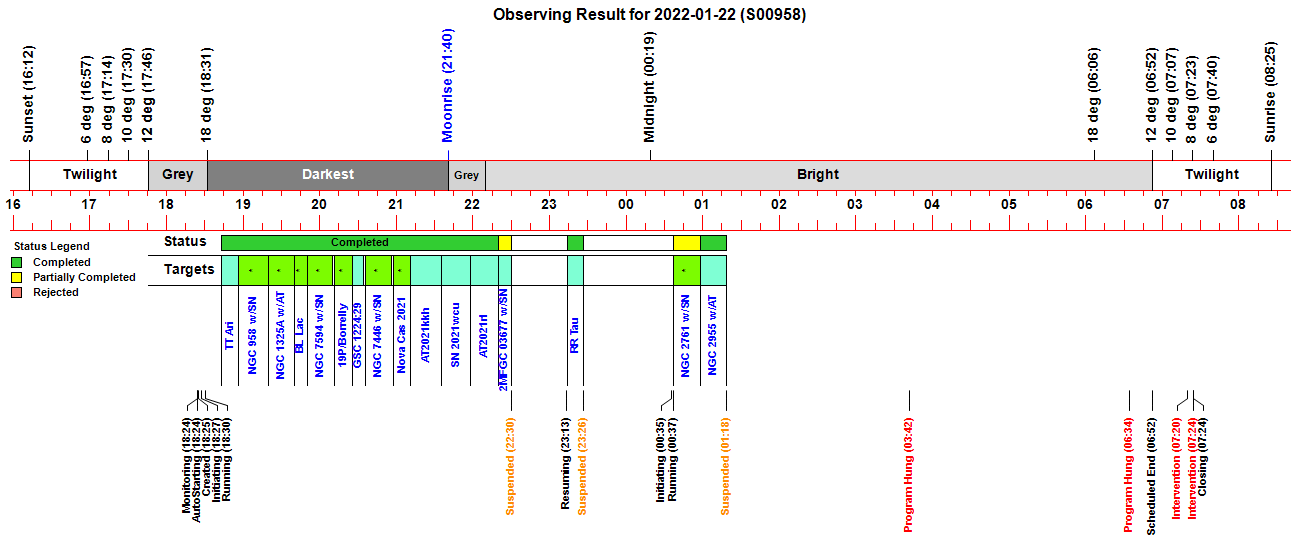Click the Status row label

coord(186,241)
